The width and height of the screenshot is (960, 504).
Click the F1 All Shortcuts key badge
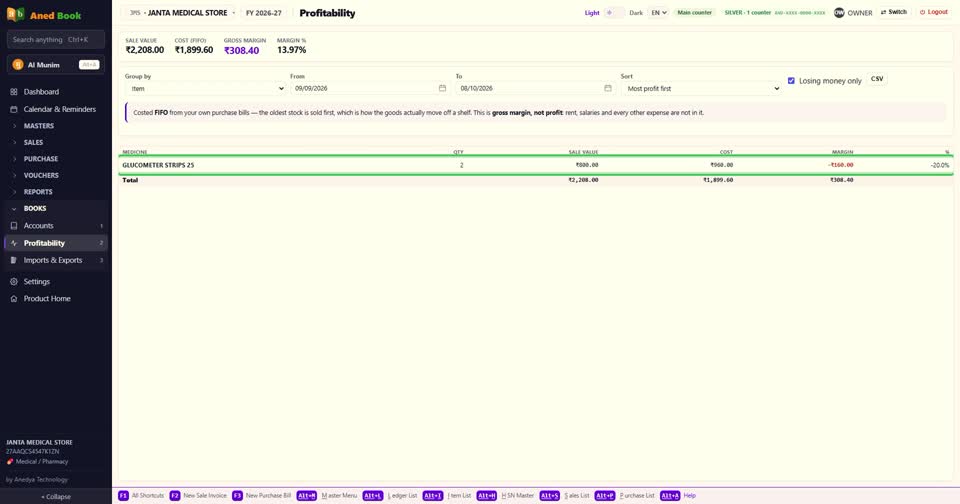click(123, 495)
